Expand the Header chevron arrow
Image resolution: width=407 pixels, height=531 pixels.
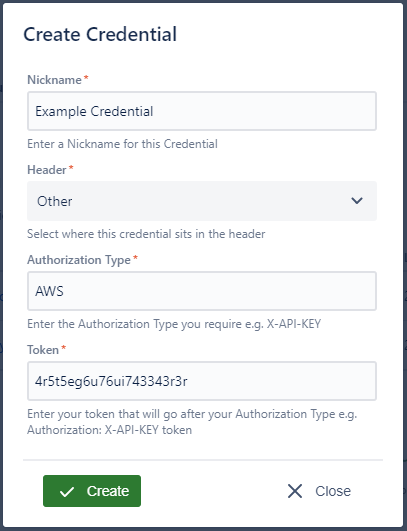pyautogui.click(x=357, y=201)
